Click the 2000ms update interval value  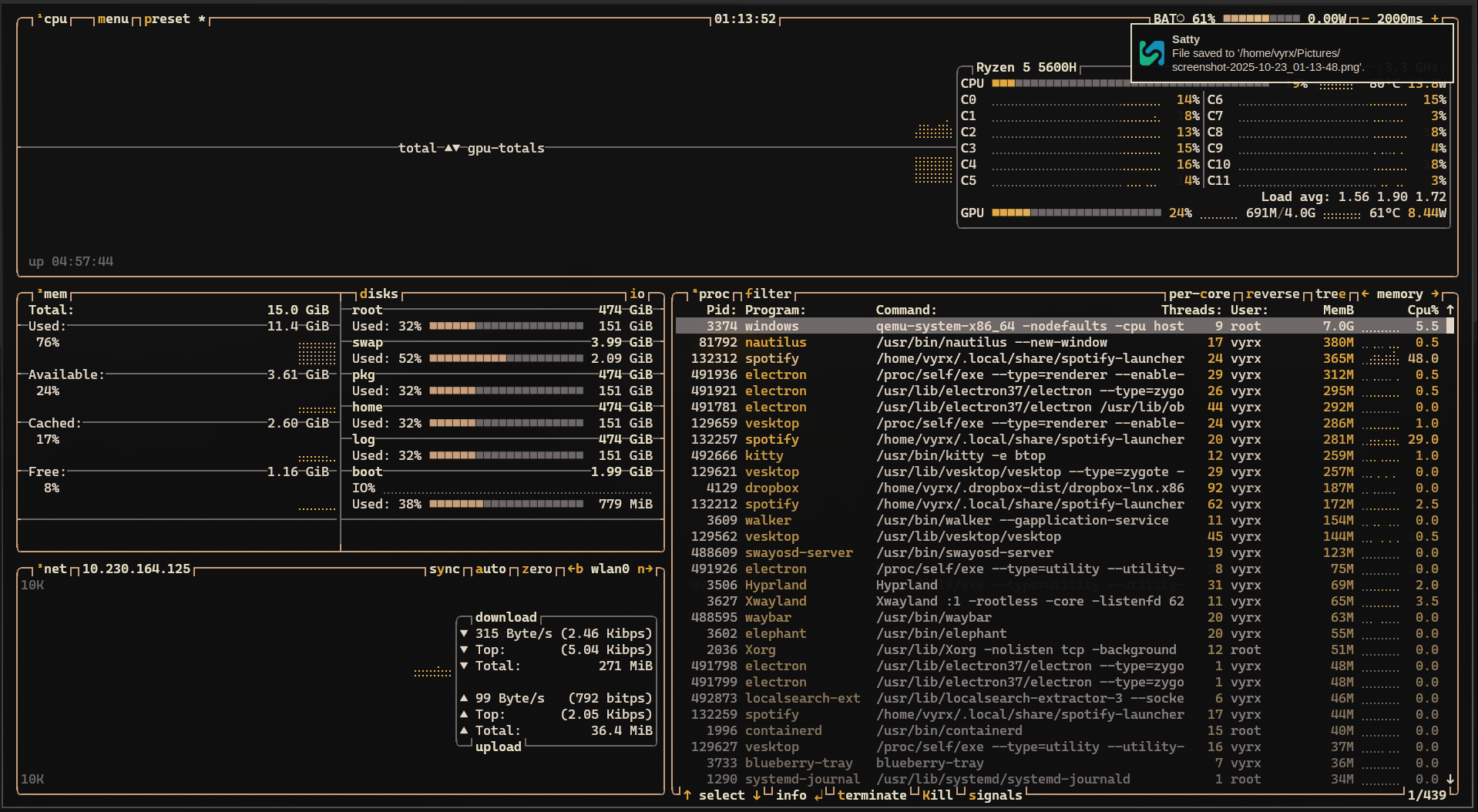(x=1399, y=19)
